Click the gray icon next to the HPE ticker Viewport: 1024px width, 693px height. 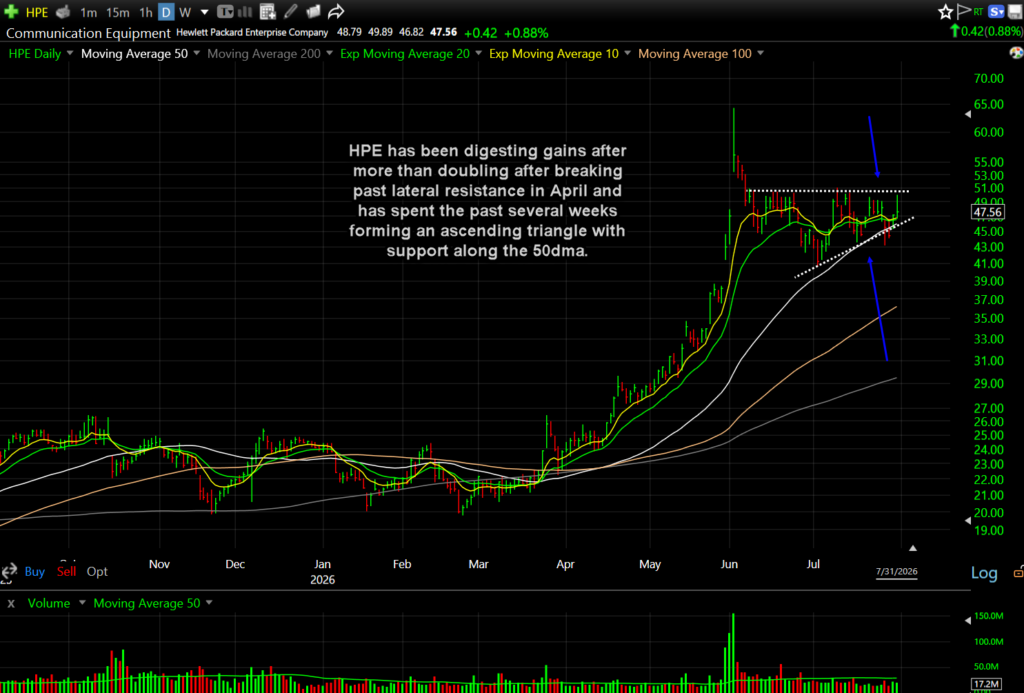[x=63, y=12]
